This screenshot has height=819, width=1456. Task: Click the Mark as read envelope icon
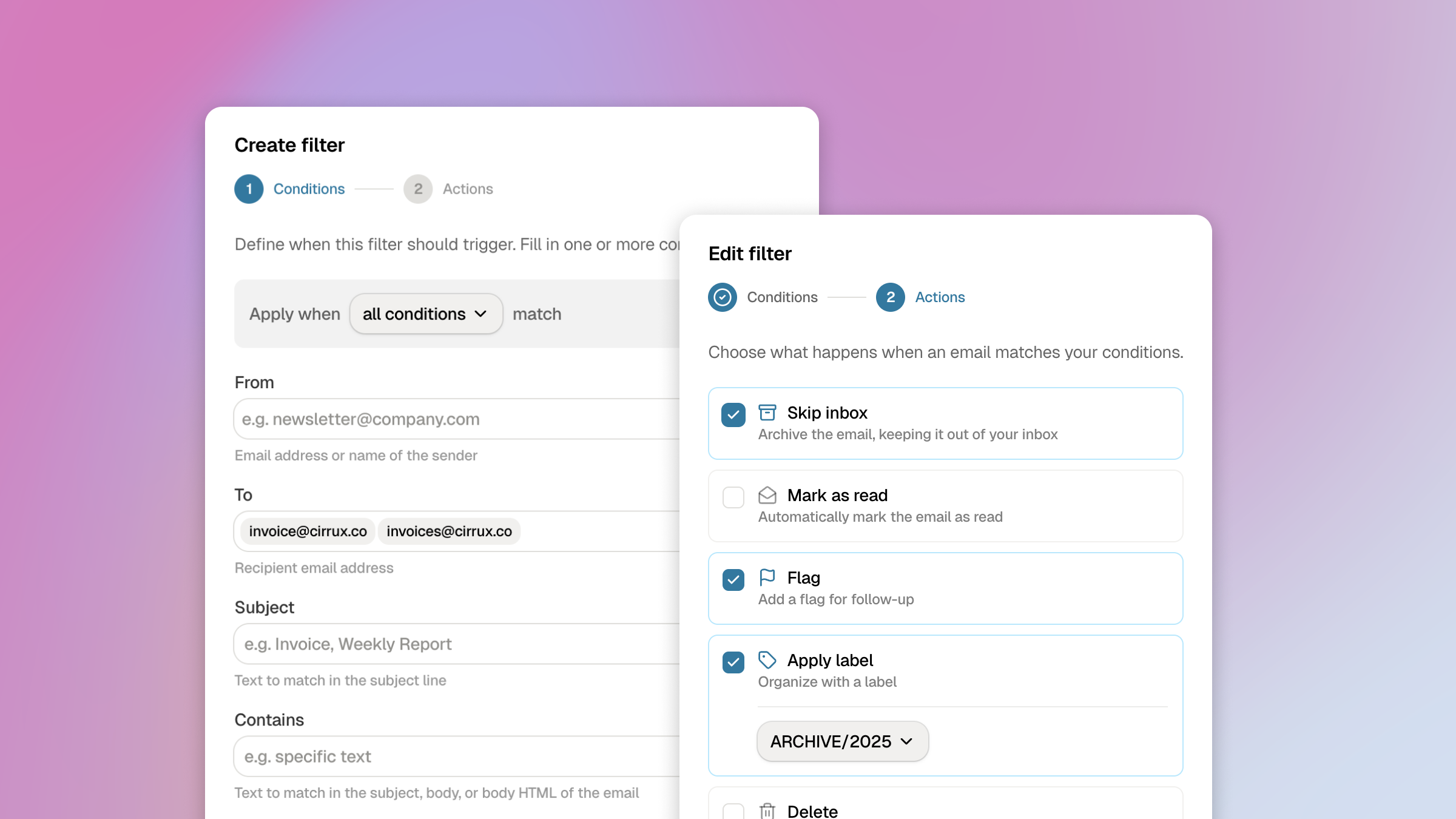[x=767, y=495]
